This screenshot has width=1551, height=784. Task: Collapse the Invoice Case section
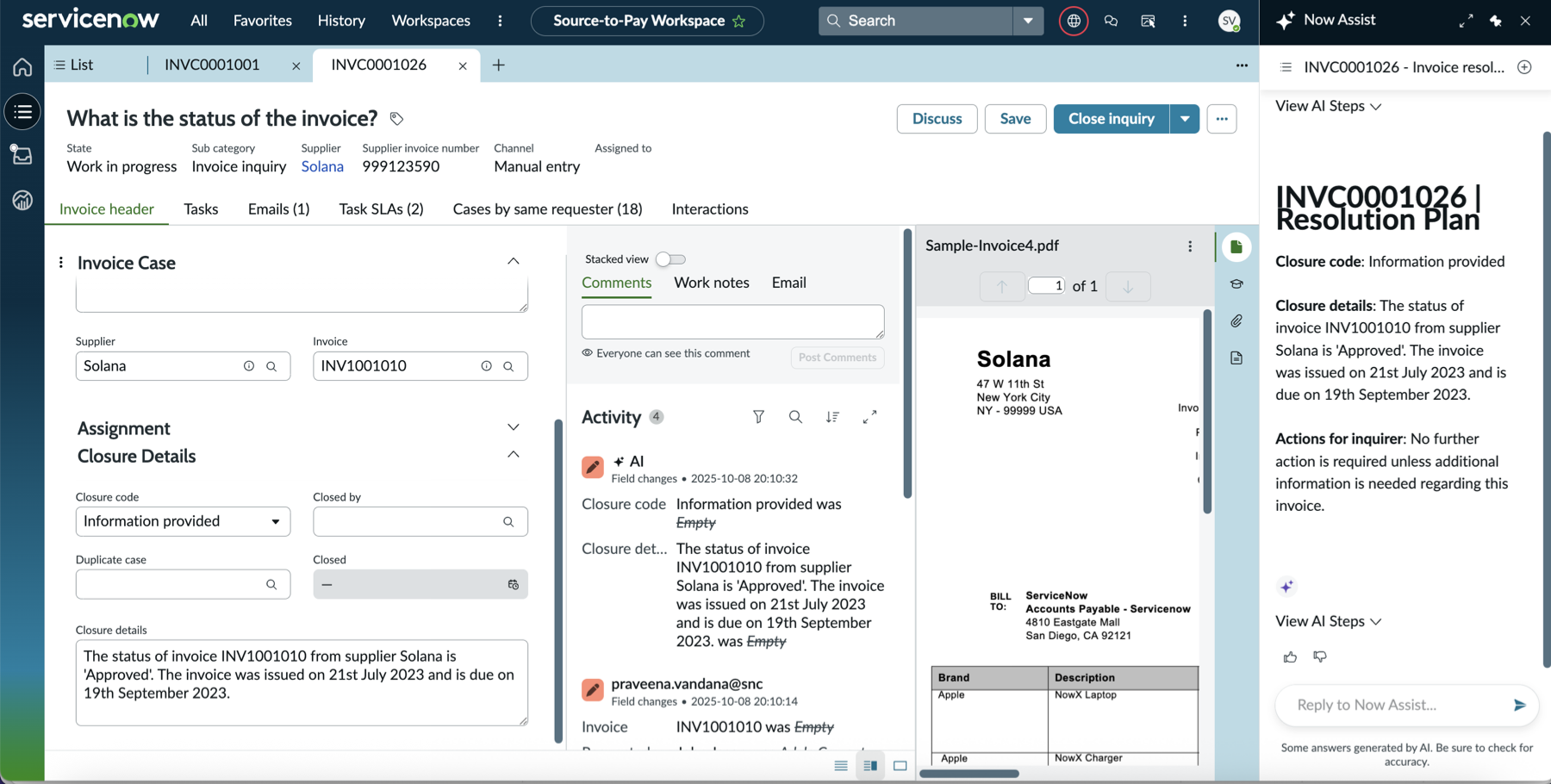[513, 261]
